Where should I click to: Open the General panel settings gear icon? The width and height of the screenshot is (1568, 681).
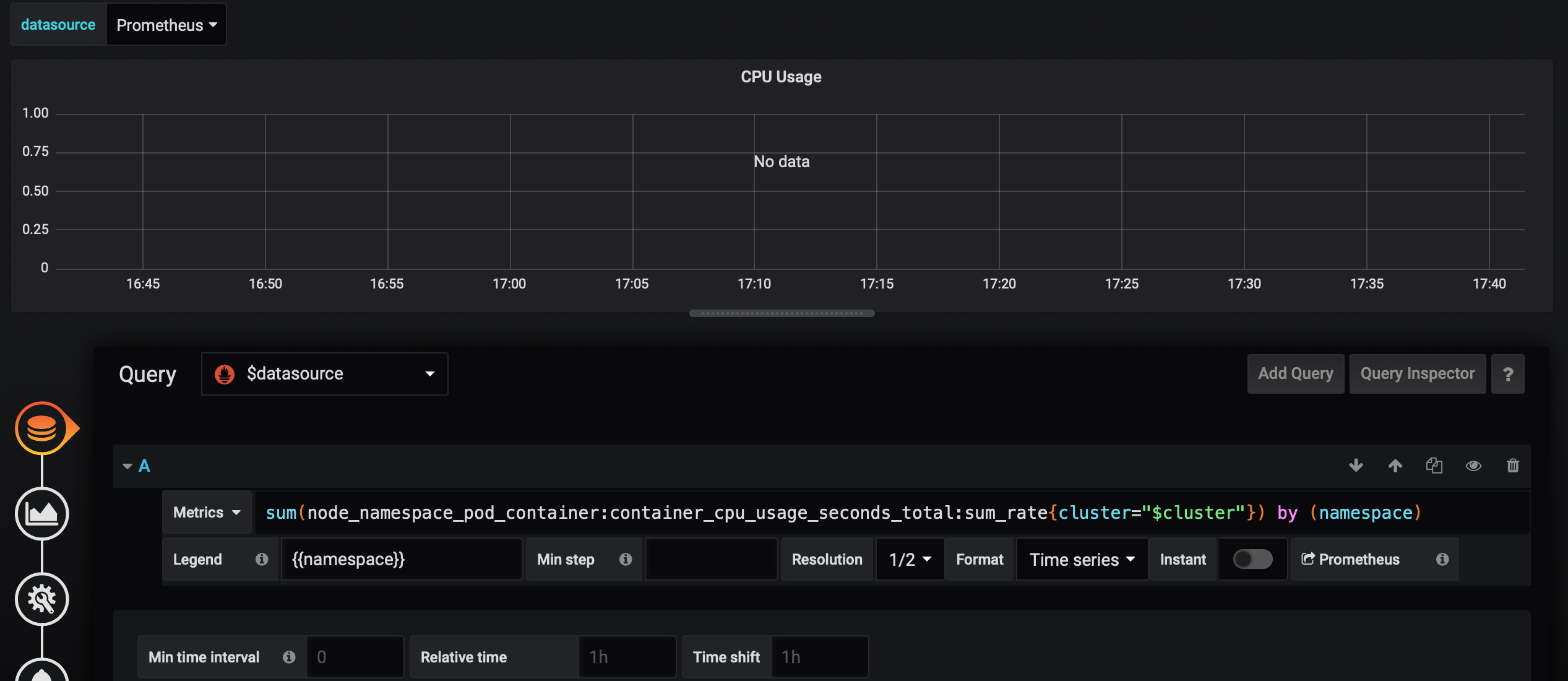43,599
